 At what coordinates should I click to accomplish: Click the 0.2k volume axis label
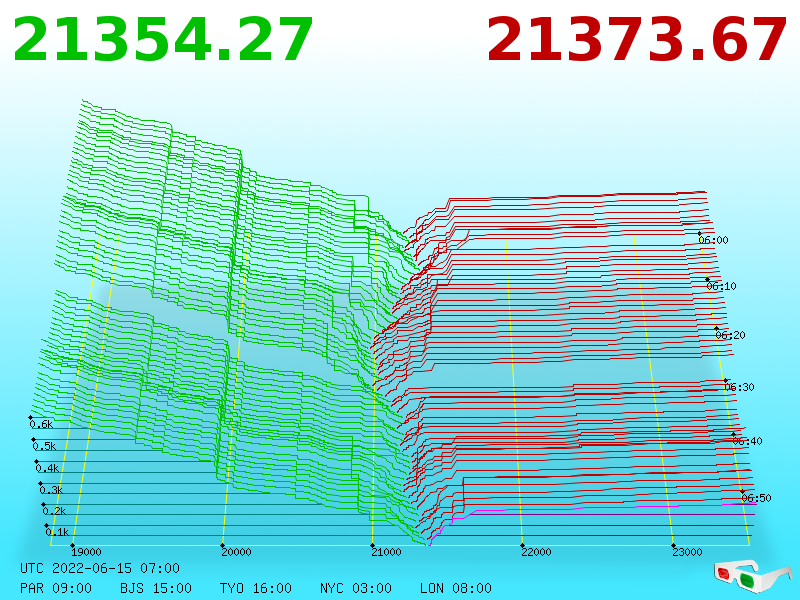tap(54, 511)
